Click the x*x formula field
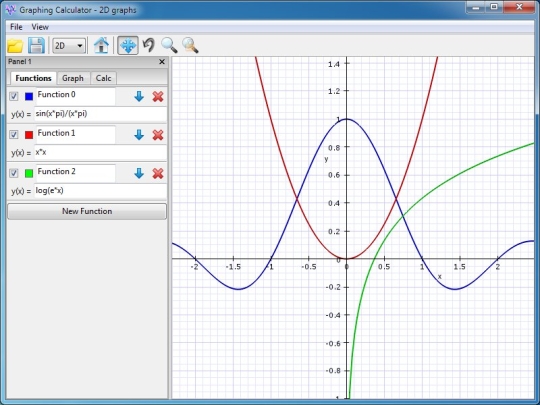Viewport: 540px width, 405px height. pos(100,153)
